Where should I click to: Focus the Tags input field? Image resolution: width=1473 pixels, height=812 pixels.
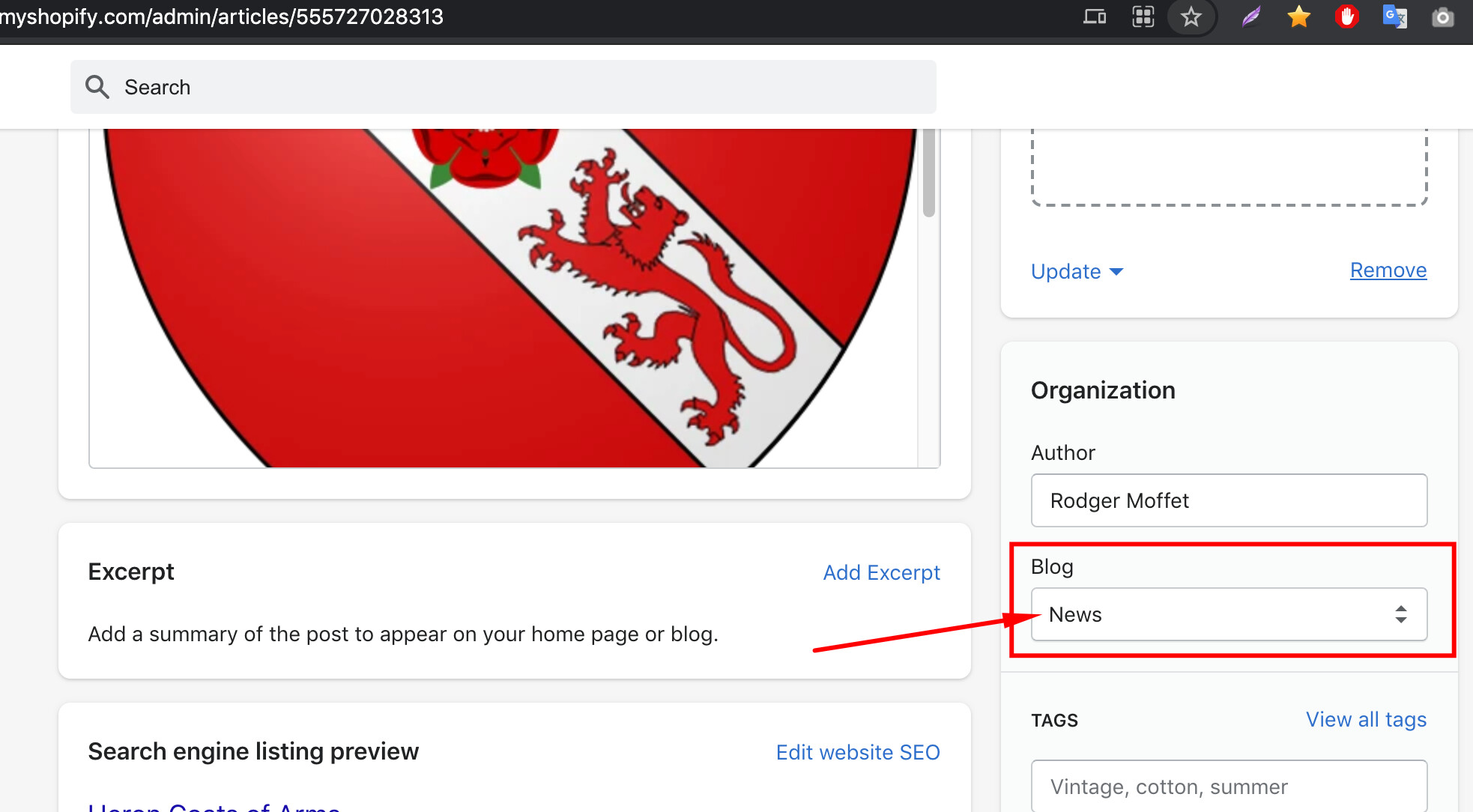[1229, 787]
